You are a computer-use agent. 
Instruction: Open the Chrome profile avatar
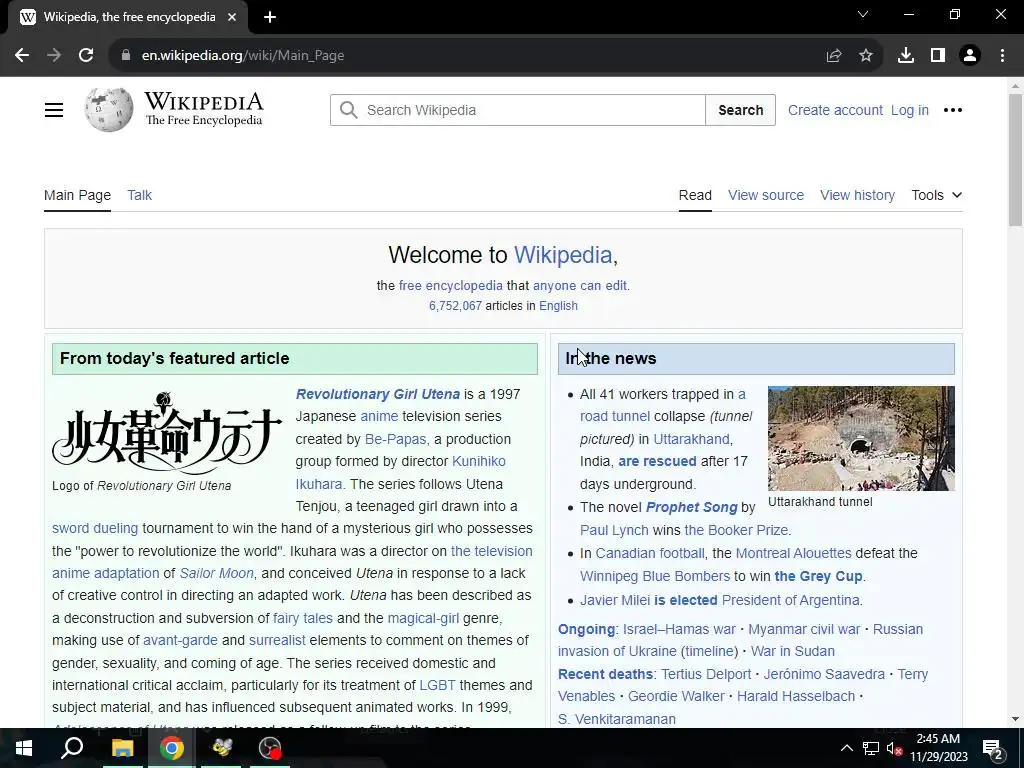point(970,56)
